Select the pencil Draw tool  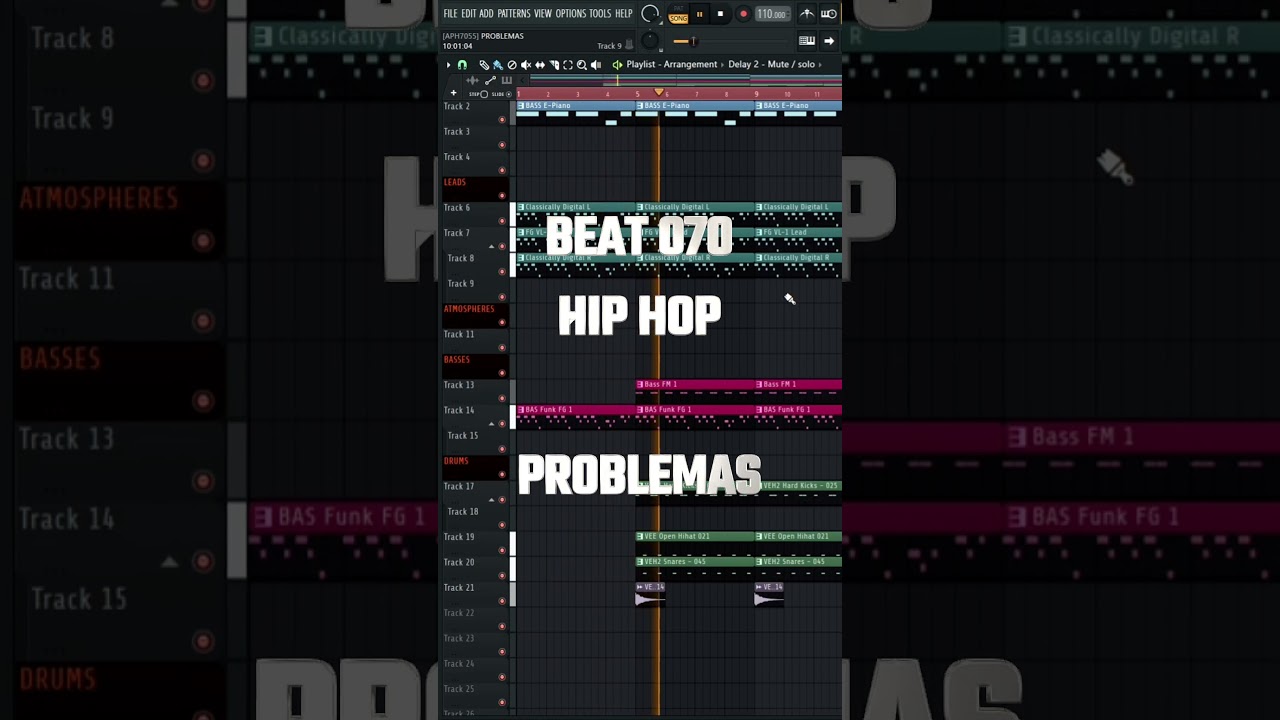click(484, 65)
